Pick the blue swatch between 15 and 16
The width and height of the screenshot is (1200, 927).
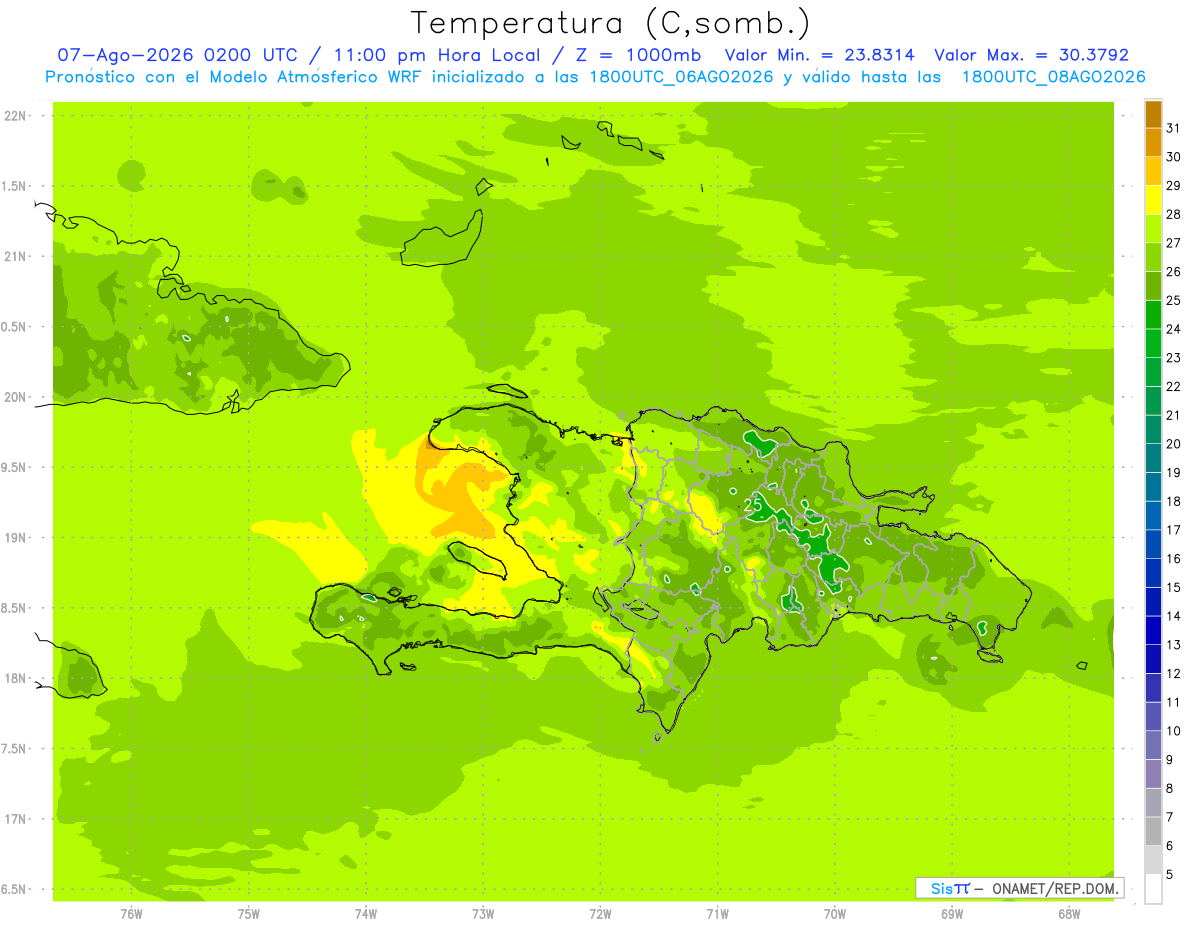click(1154, 573)
